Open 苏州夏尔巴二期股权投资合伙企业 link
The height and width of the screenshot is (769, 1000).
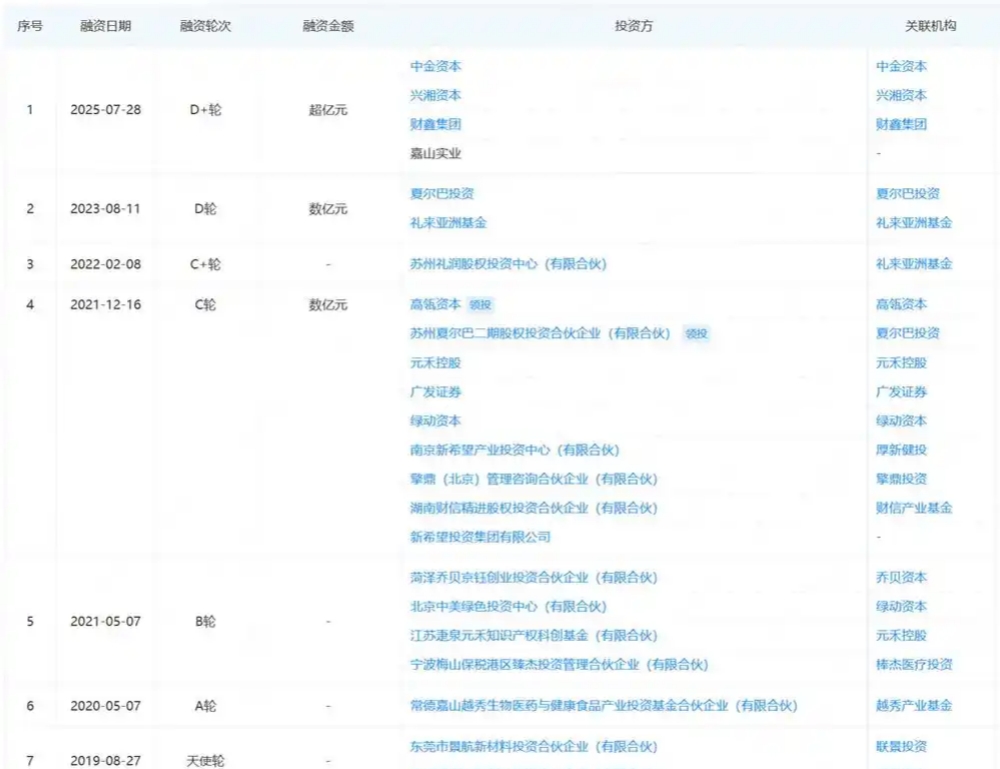tap(540, 333)
